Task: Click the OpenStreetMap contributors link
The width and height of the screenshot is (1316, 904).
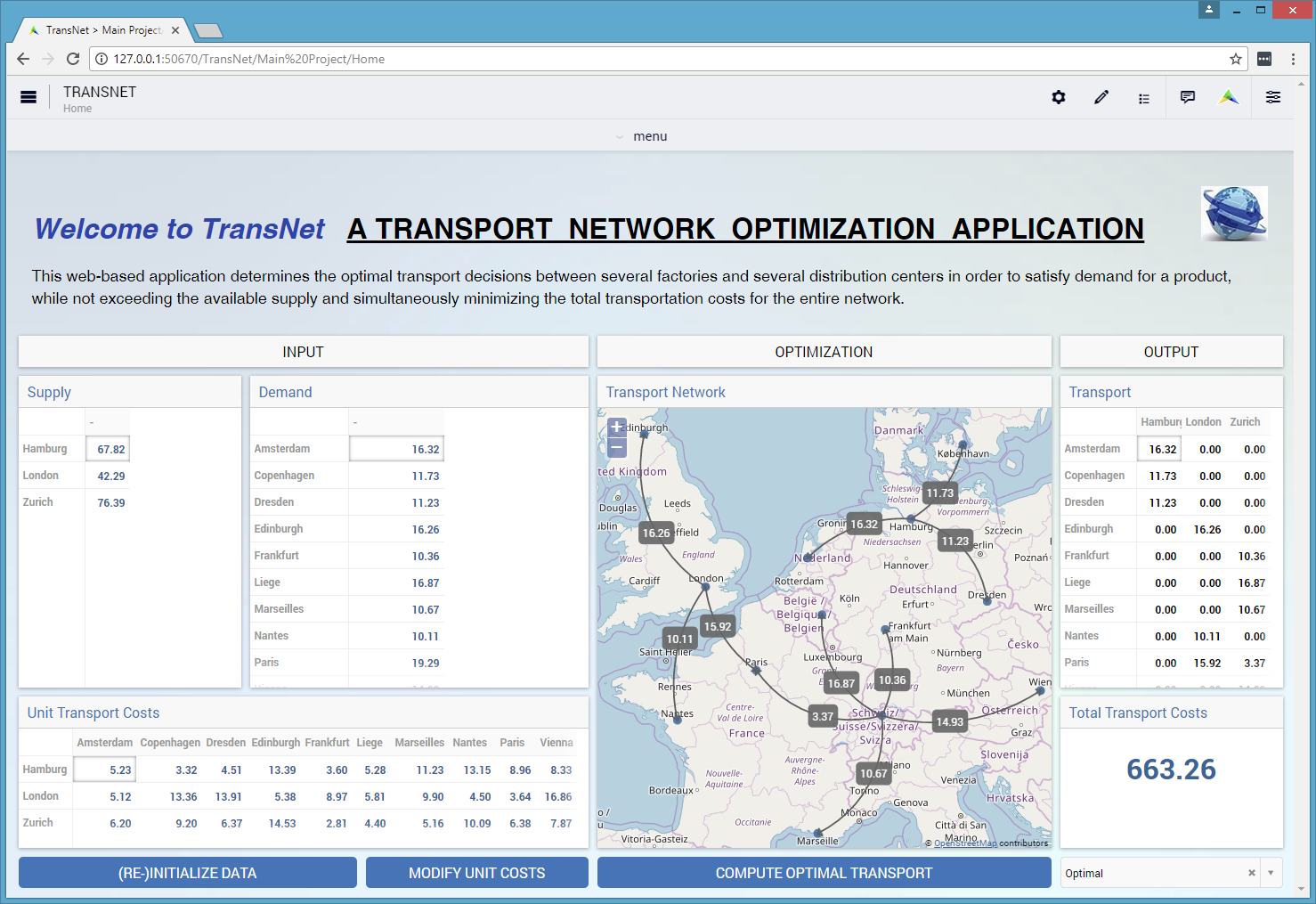Action: point(965,843)
